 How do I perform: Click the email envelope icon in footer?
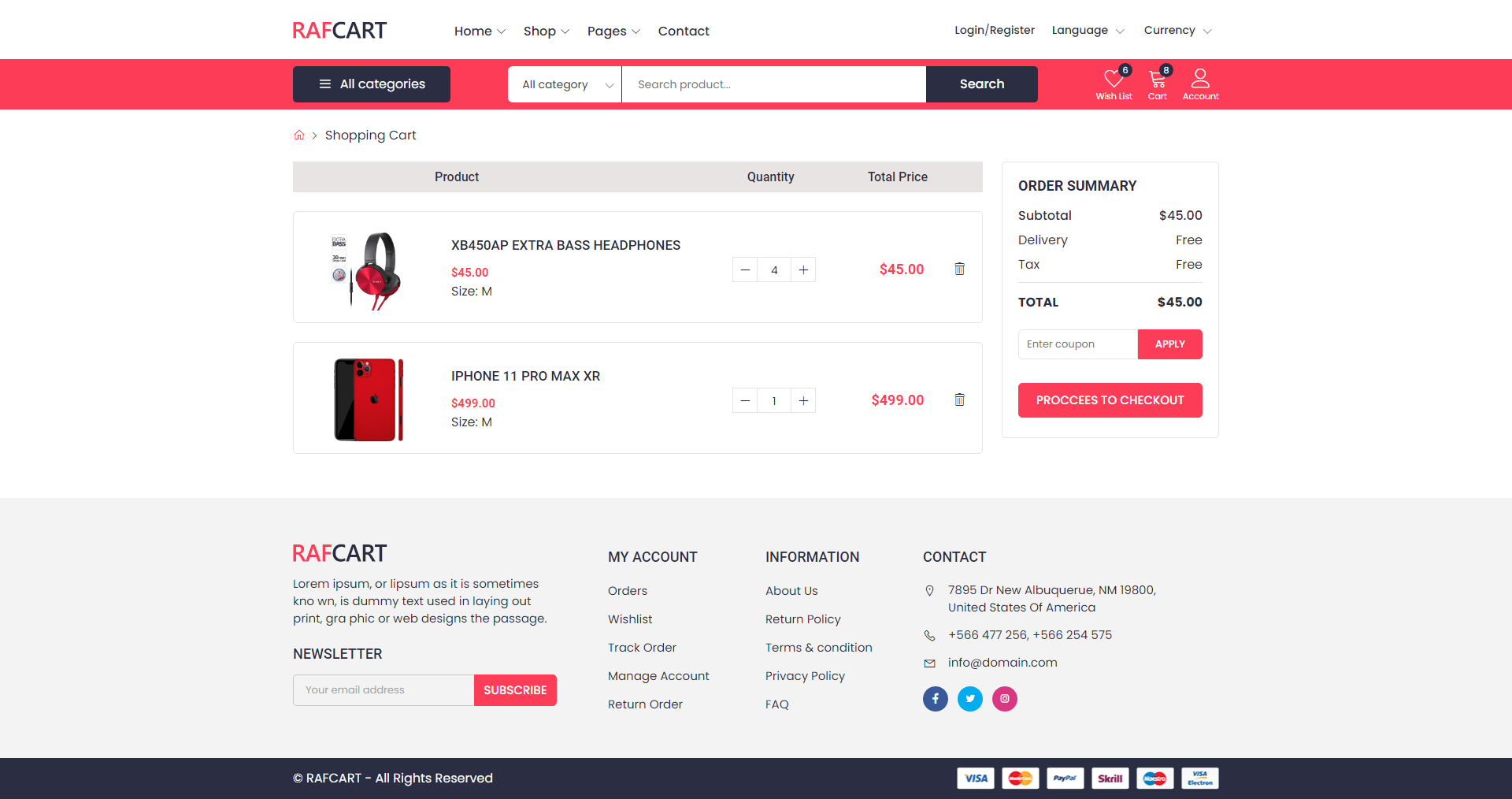point(930,663)
